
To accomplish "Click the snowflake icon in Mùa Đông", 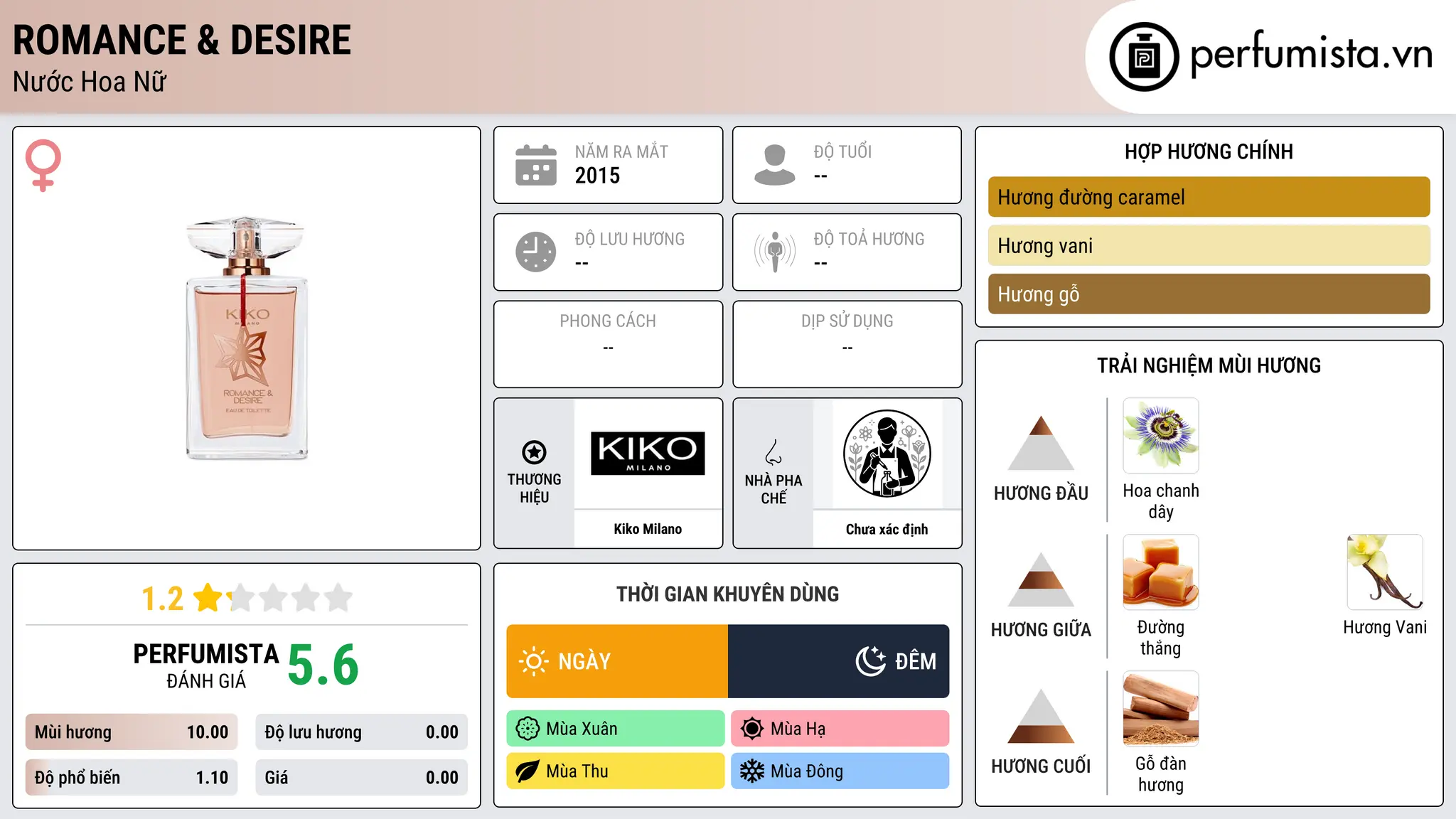I will (x=752, y=771).
